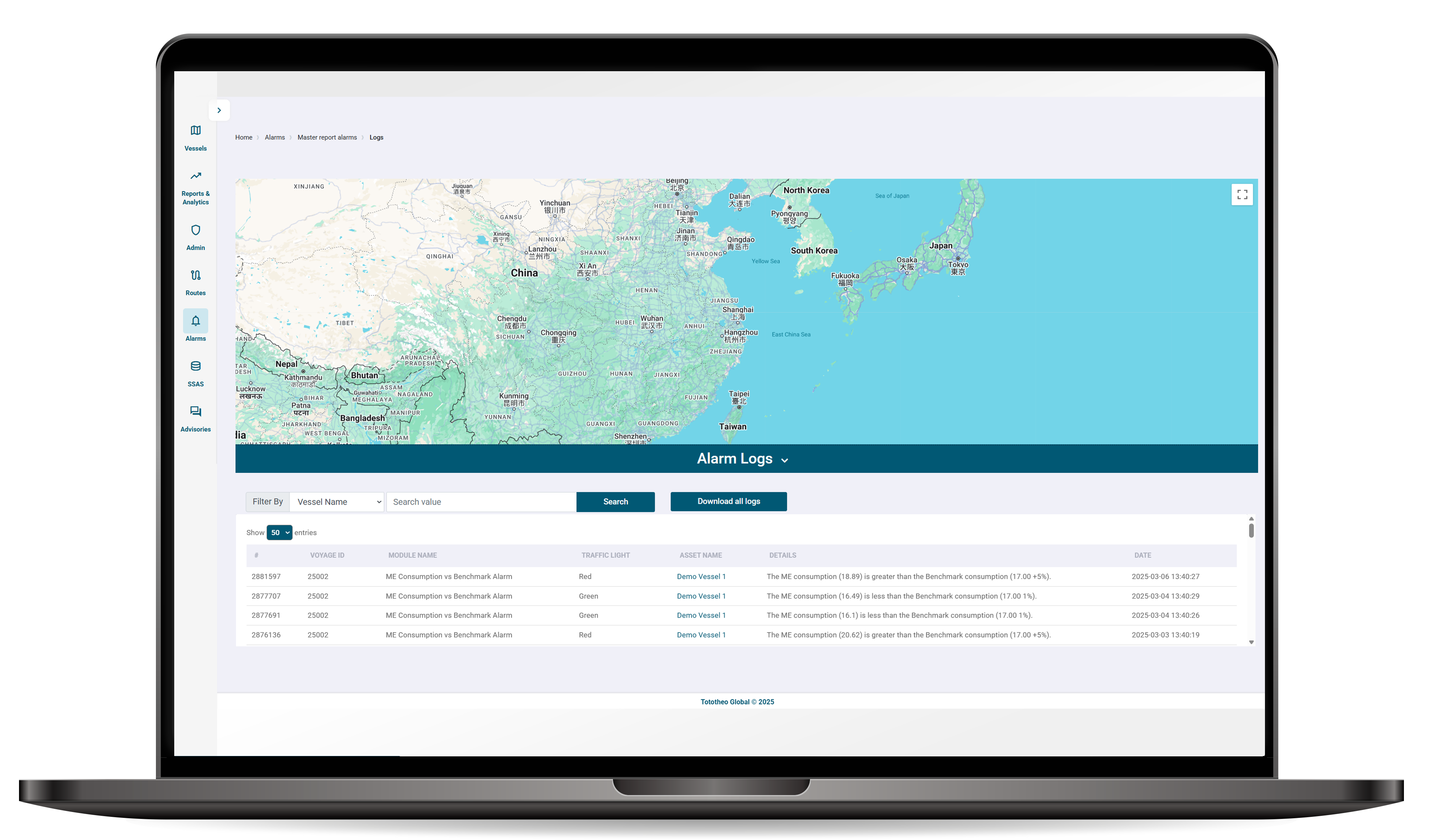Click the Admin shield icon
Image resolution: width=1434 pixels, height=840 pixels.
click(x=195, y=231)
